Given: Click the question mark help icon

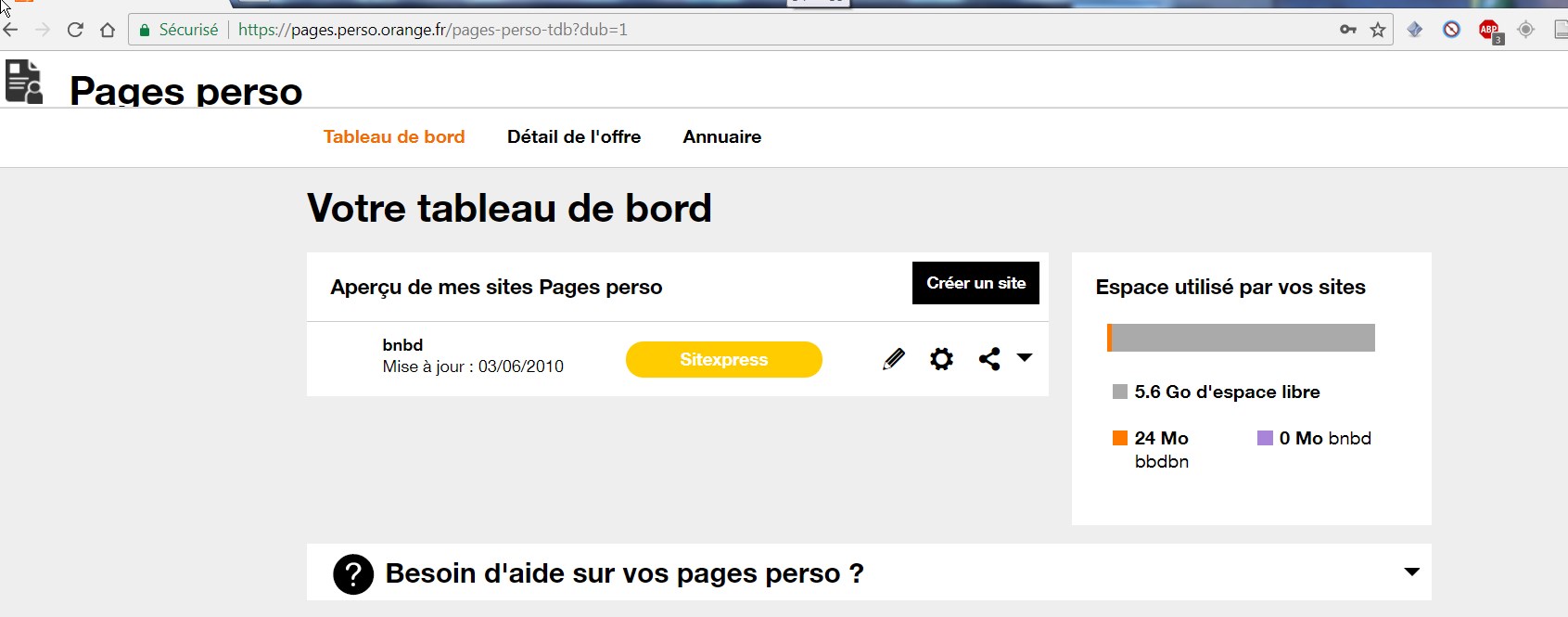Looking at the screenshot, I should pos(353,574).
